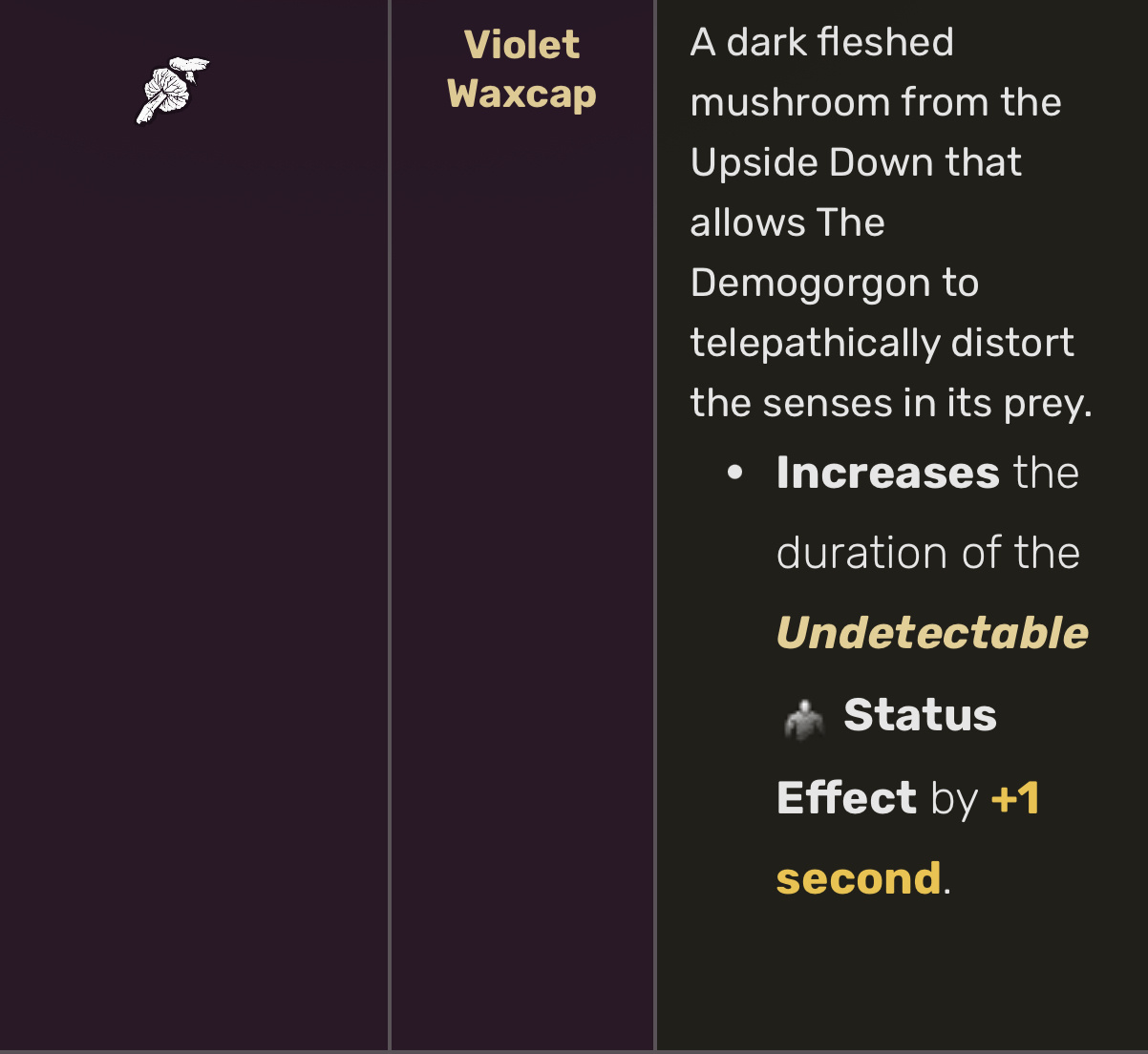Click the Undetectable status effect figure icon
The width and height of the screenshot is (1148, 1054).
[x=803, y=718]
